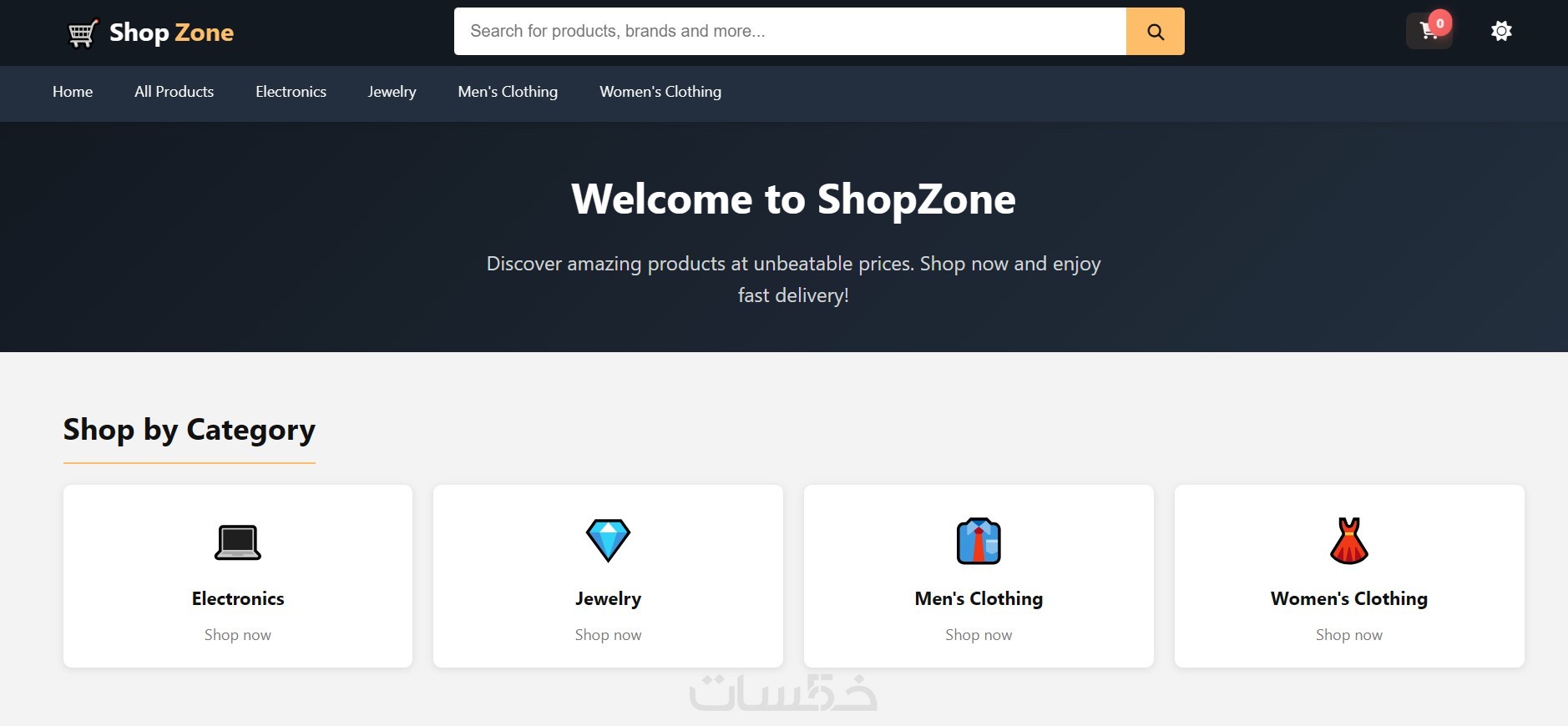This screenshot has height=726, width=1568.
Task: Click Shop now under Jewelry
Action: [608, 635]
